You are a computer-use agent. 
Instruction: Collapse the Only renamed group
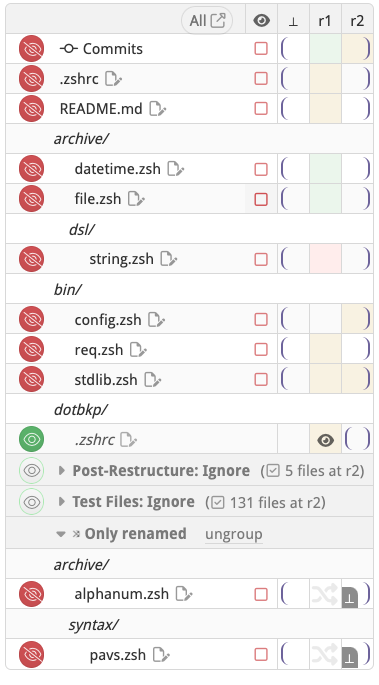[61, 534]
